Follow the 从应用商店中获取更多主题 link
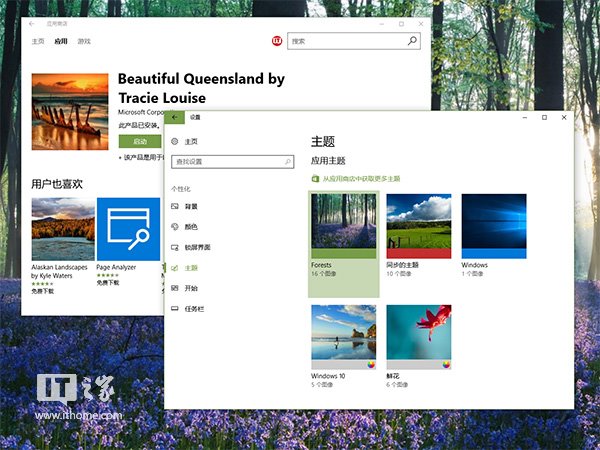Viewport: 600px width, 450px height. (x=360, y=179)
